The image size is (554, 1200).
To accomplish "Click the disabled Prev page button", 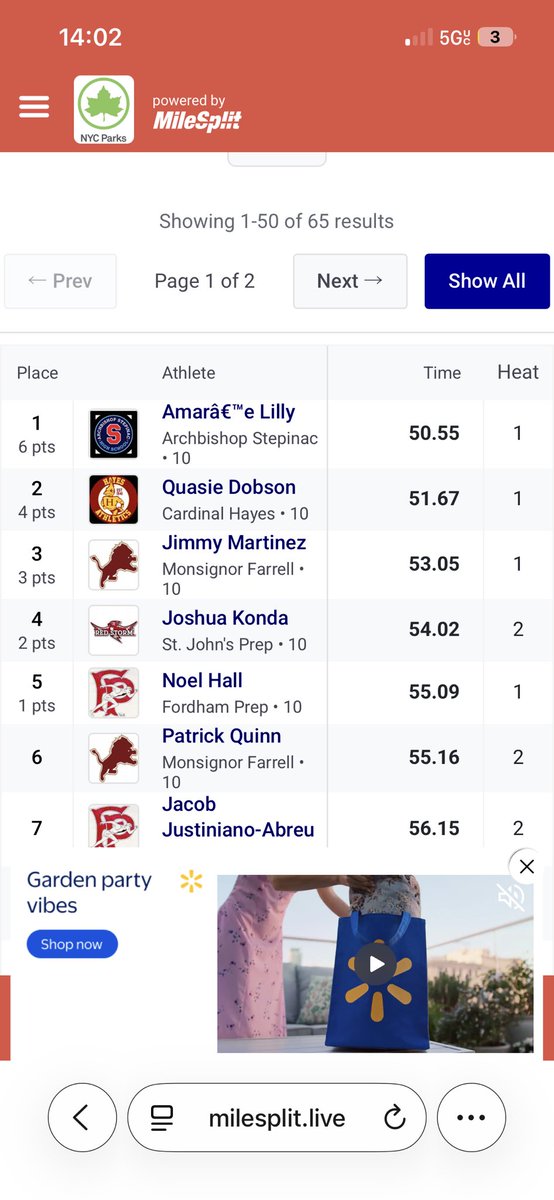I will click(60, 281).
